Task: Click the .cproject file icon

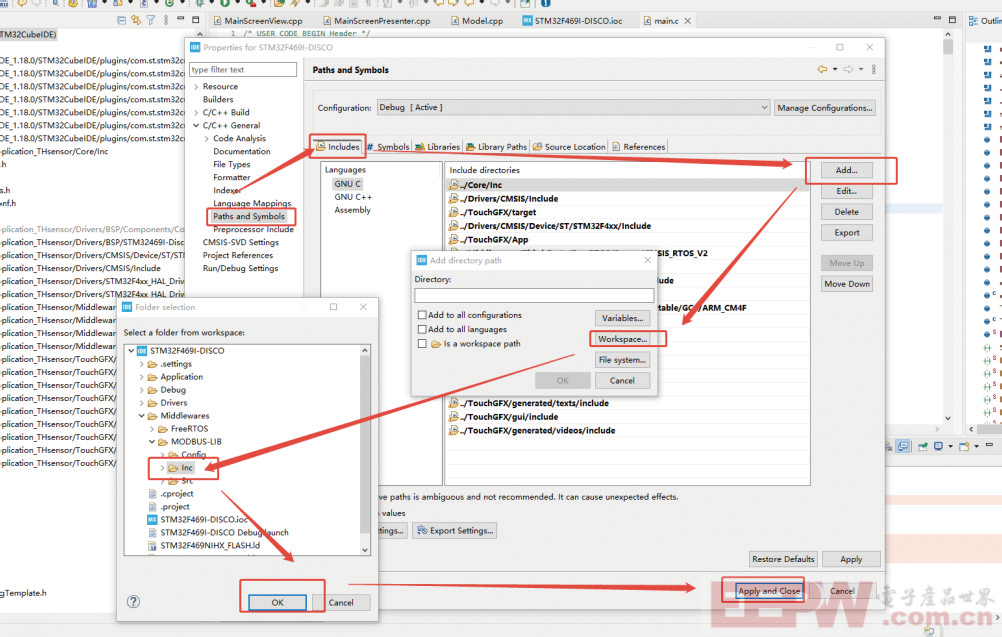Action: (152, 494)
